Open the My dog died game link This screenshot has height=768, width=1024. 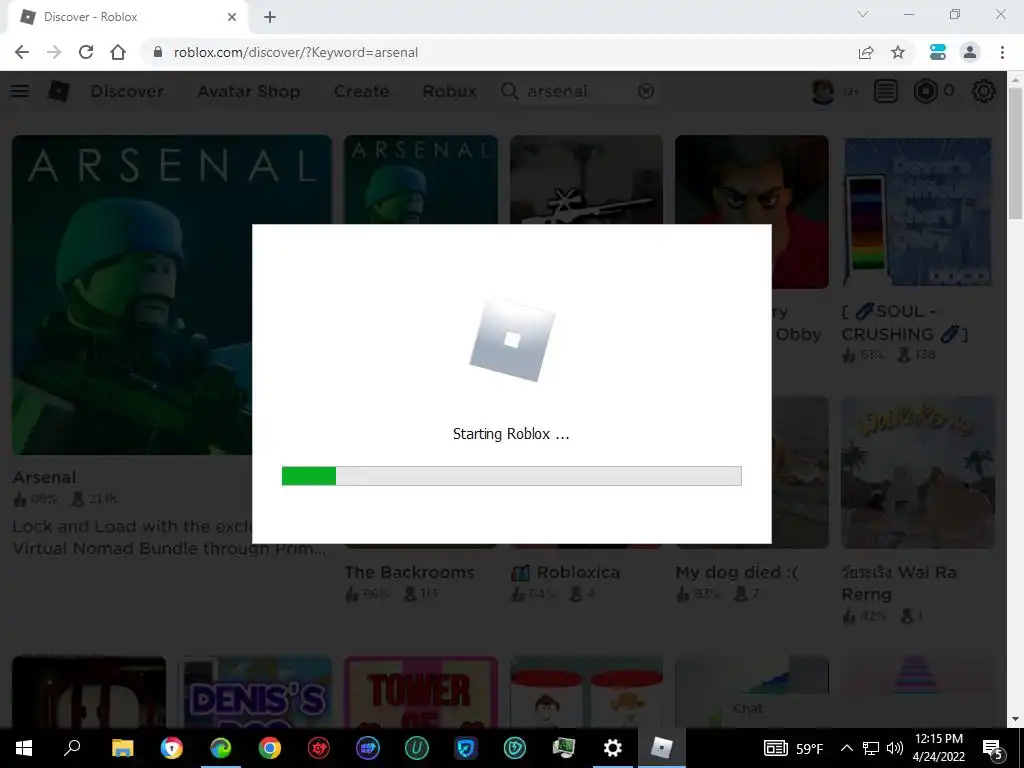(737, 572)
